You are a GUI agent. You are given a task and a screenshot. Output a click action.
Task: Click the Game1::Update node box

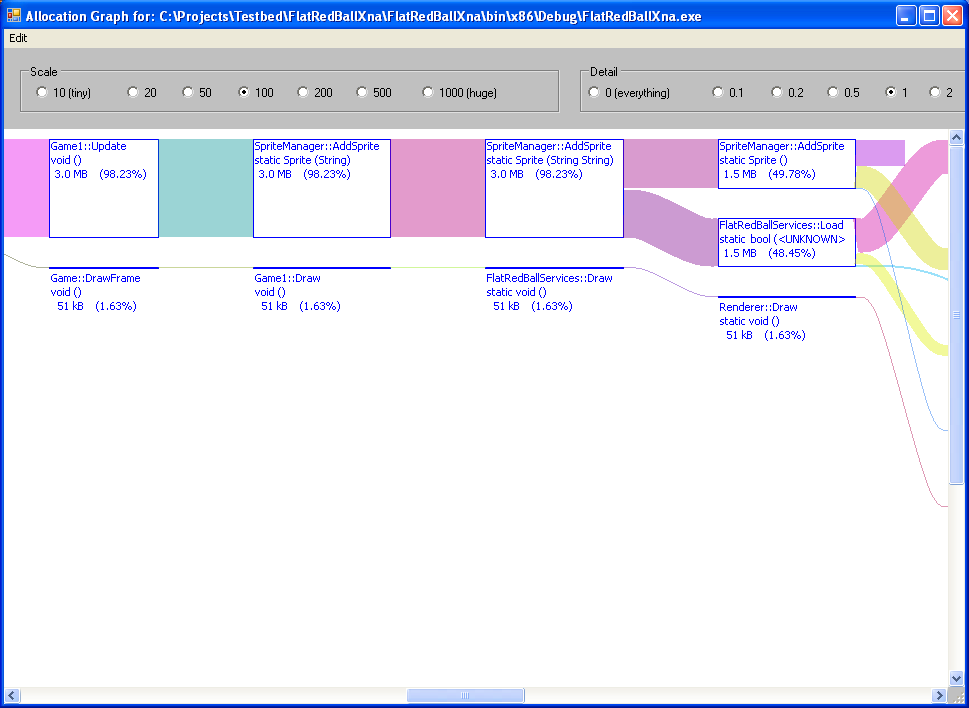tap(104, 188)
